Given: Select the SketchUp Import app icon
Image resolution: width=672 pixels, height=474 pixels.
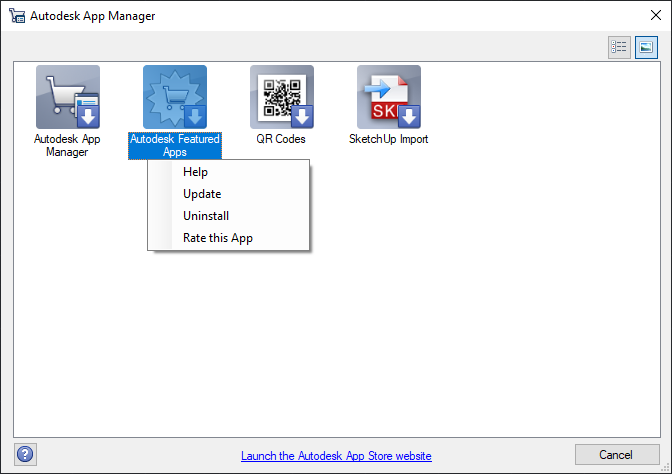Looking at the screenshot, I should [389, 97].
